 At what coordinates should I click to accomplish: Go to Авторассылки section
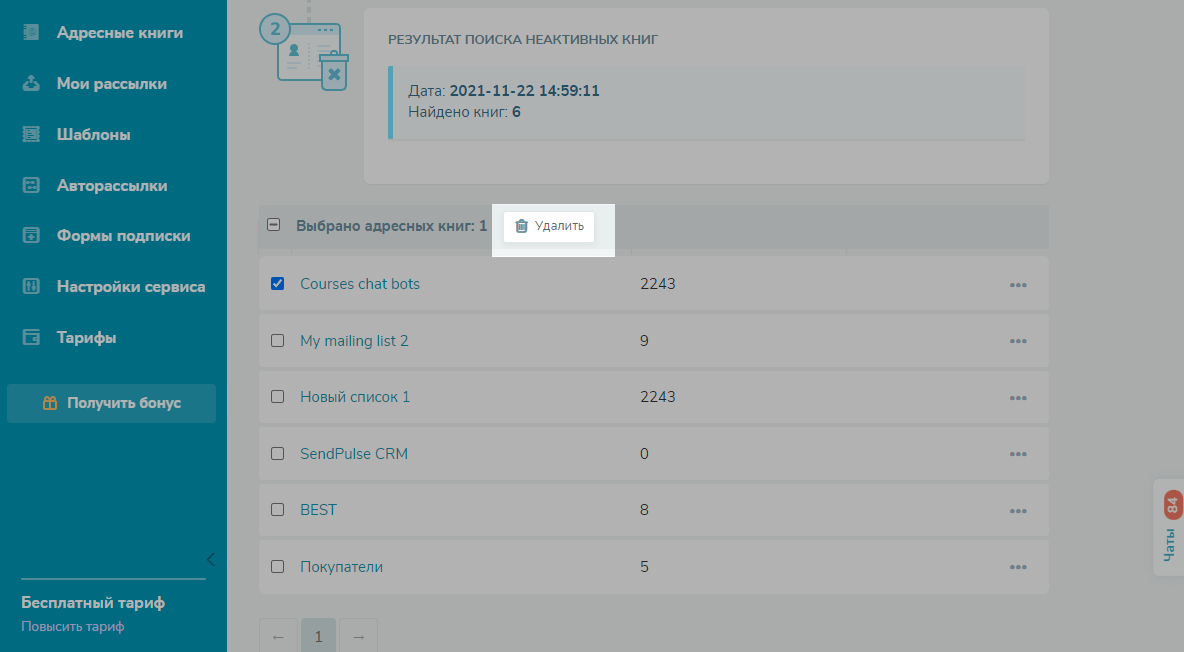tap(113, 185)
